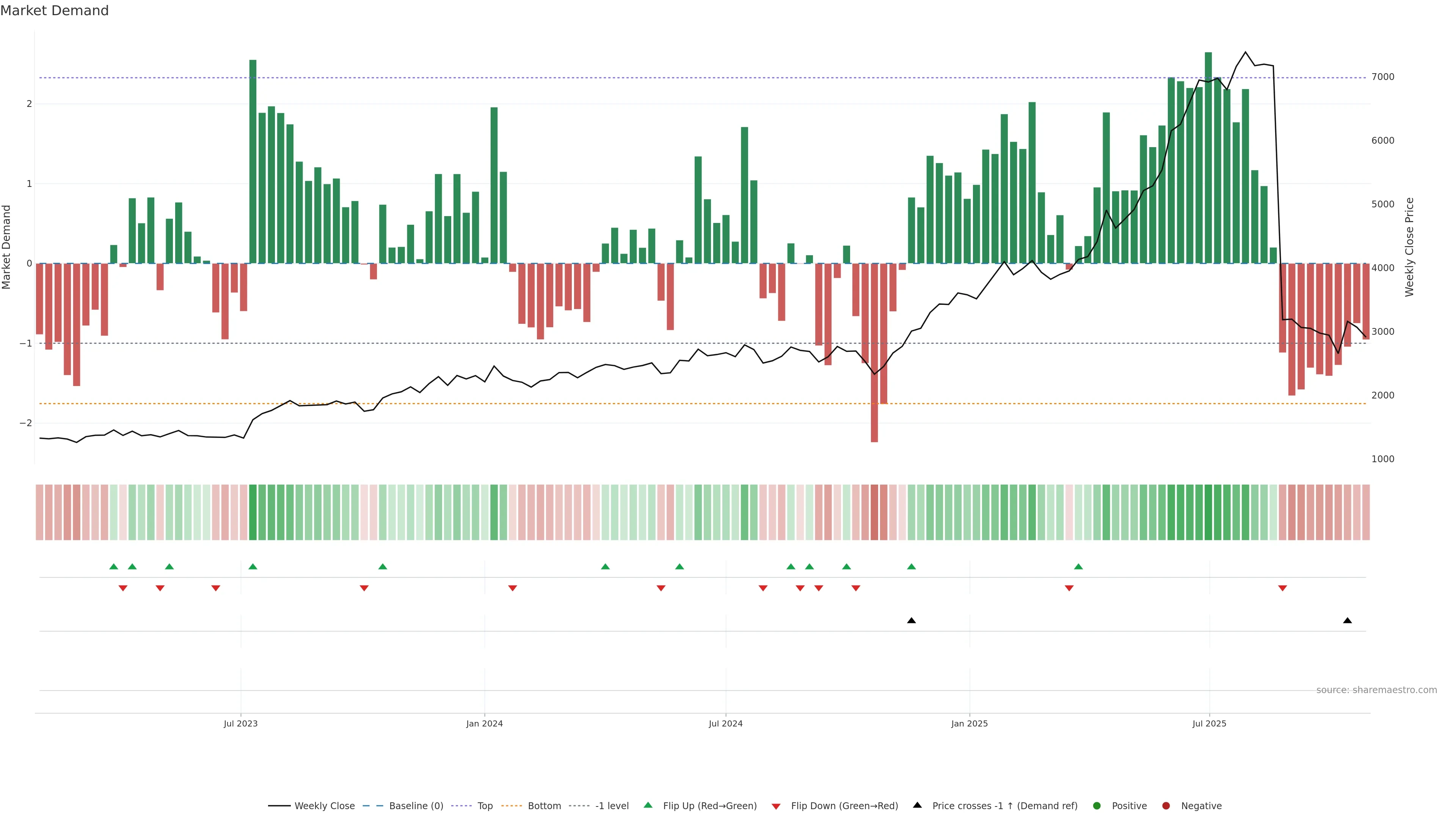Click the green Positive legend dot
This screenshot has width=1456, height=819.
1097,805
